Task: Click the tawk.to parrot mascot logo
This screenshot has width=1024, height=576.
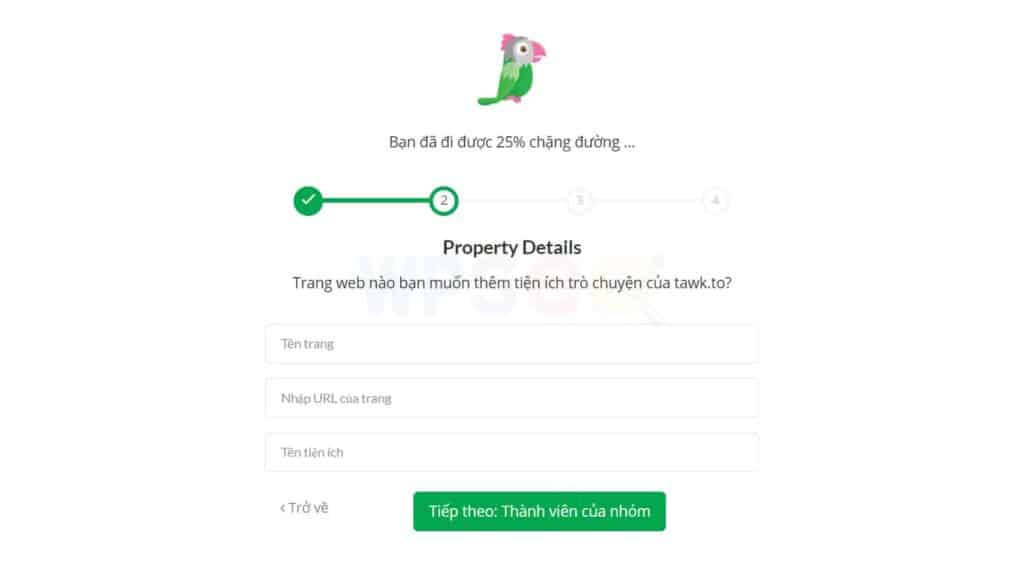Action: (x=511, y=69)
